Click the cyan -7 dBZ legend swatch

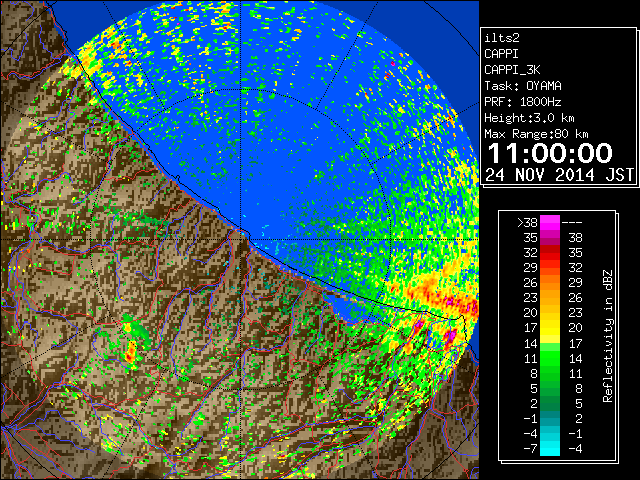(x=550, y=448)
